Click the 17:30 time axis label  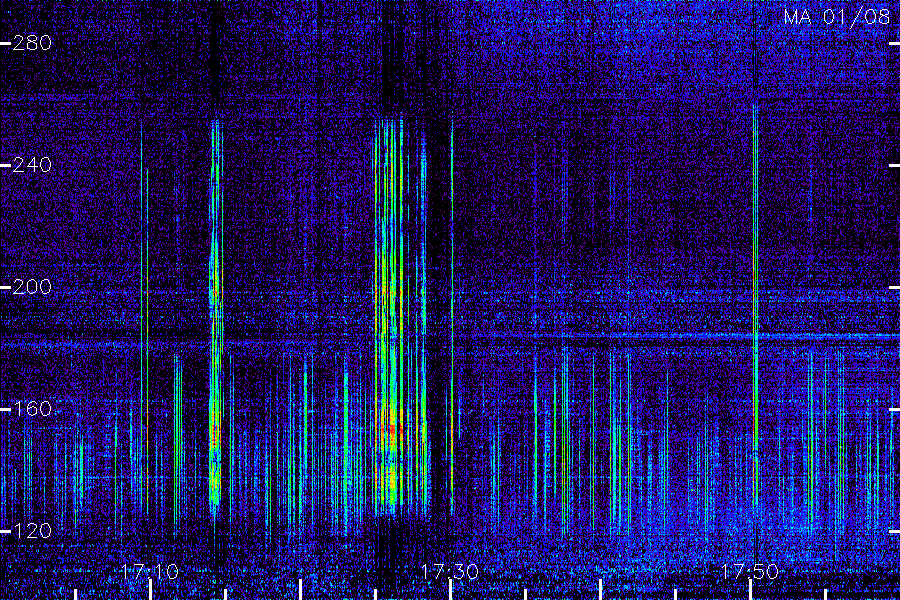pyautogui.click(x=450, y=571)
